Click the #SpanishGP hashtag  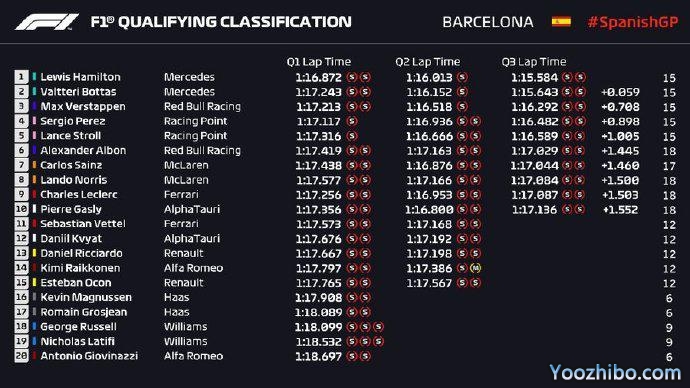coord(633,22)
